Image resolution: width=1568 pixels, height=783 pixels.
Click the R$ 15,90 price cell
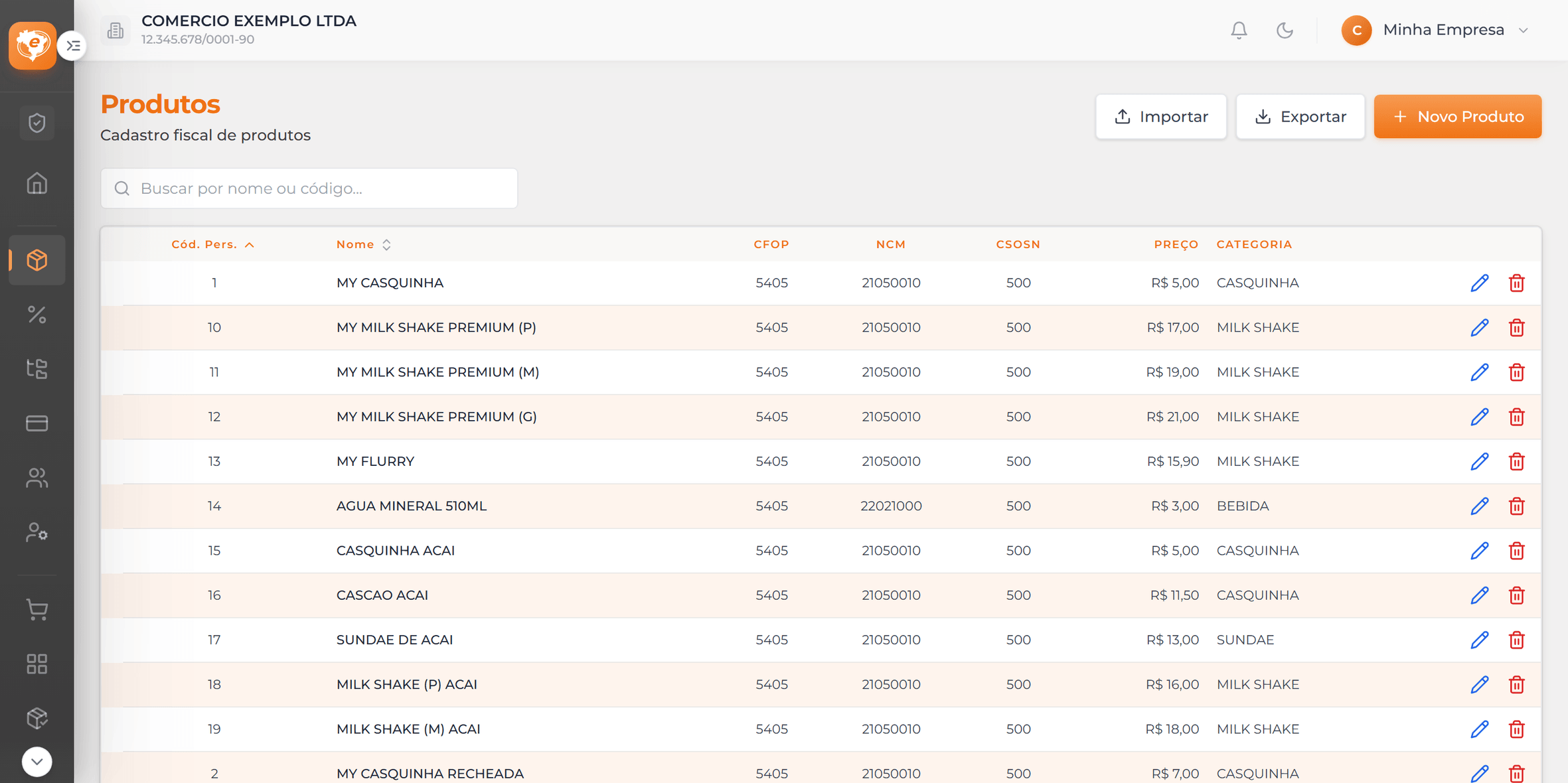pos(1173,461)
